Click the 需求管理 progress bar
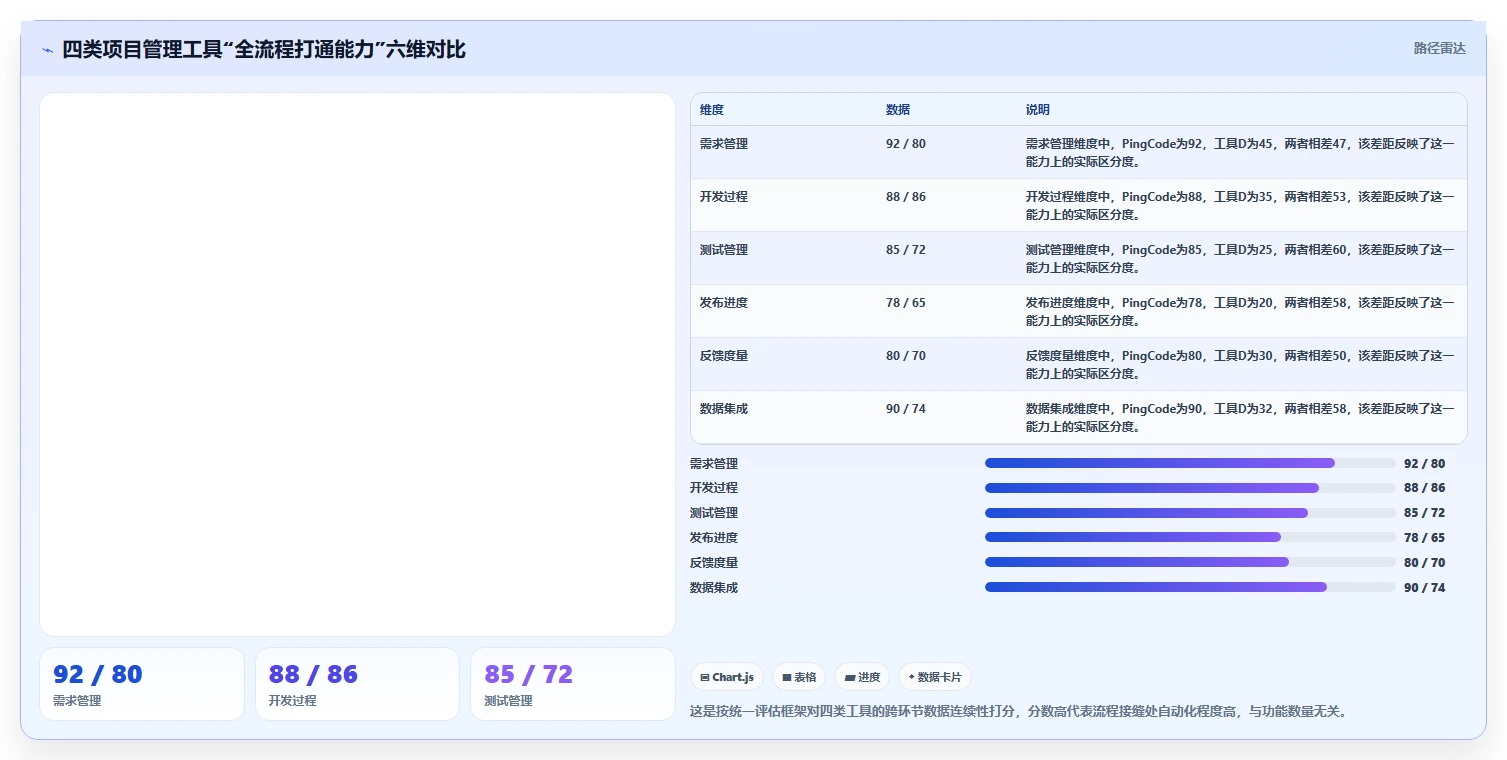 pos(1190,463)
